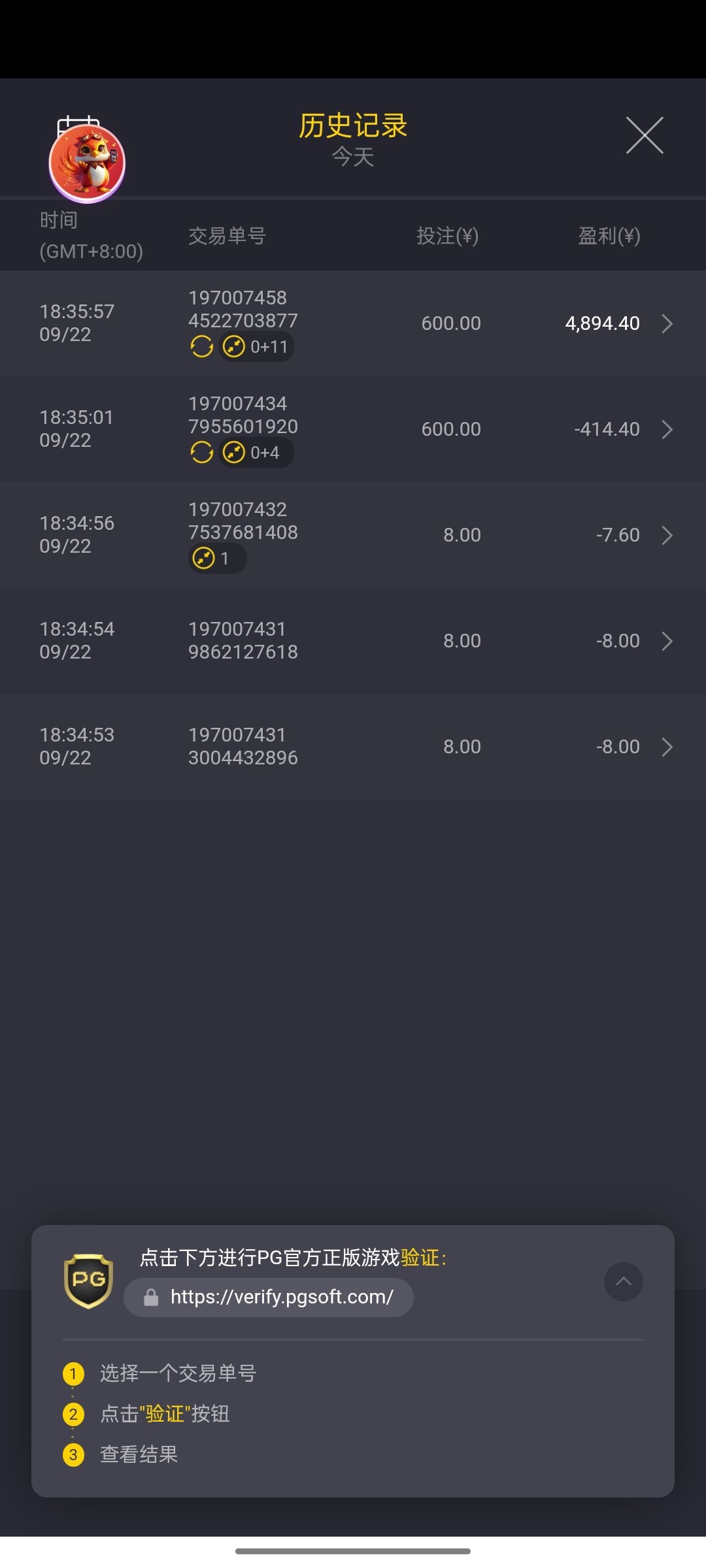Select transaction number ending 3004432896
Viewport: 706px width, 1568px height.
[x=243, y=746]
